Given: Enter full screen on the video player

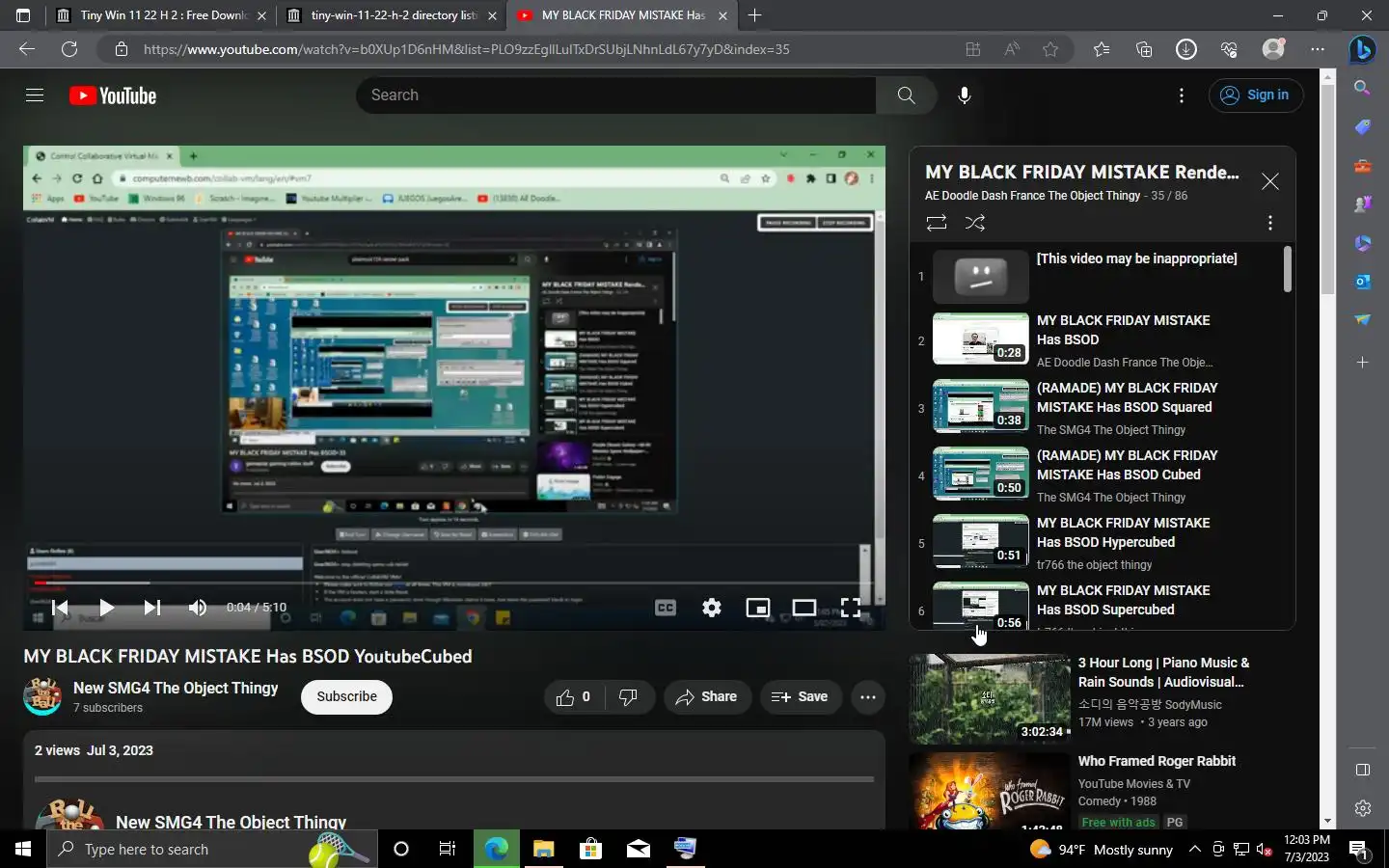Looking at the screenshot, I should click(x=851, y=608).
